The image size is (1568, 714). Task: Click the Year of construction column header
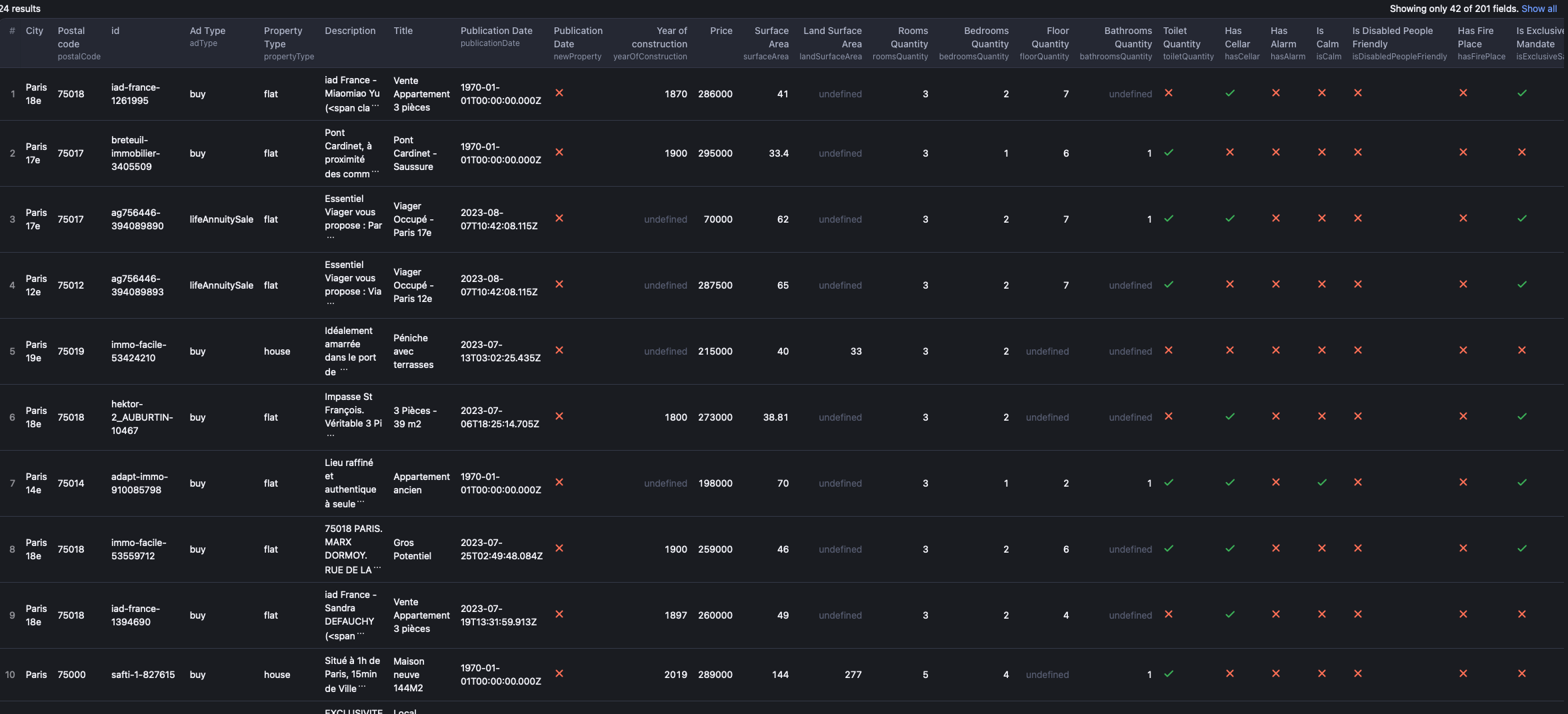click(659, 37)
